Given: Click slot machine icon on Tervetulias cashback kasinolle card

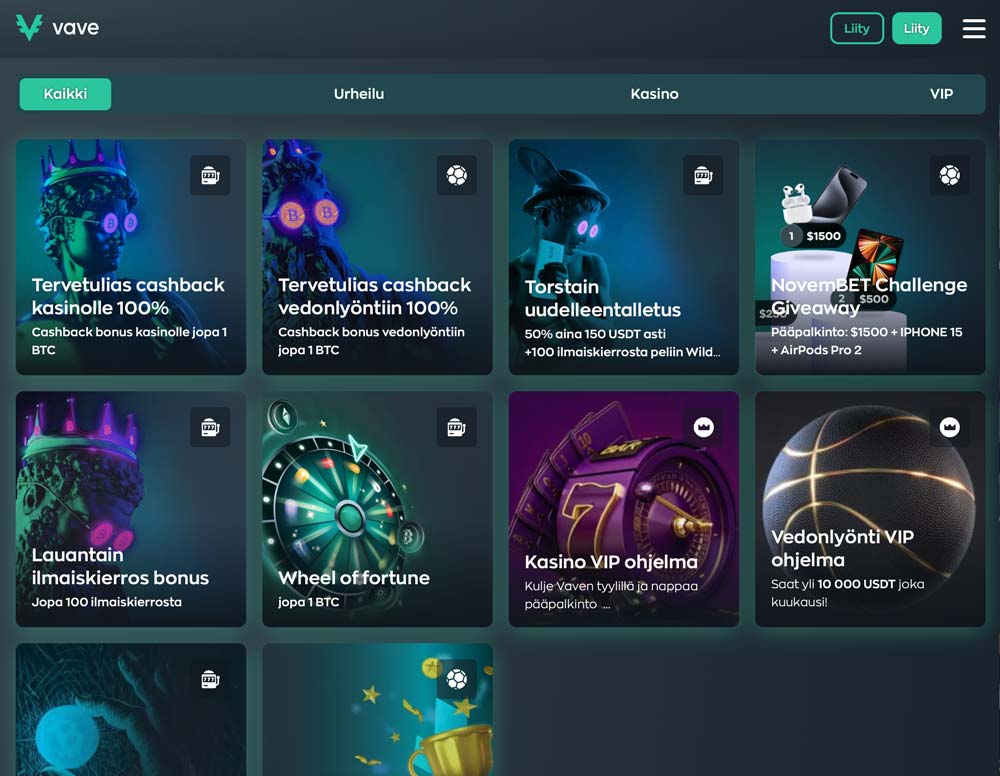Looking at the screenshot, I should [210, 175].
